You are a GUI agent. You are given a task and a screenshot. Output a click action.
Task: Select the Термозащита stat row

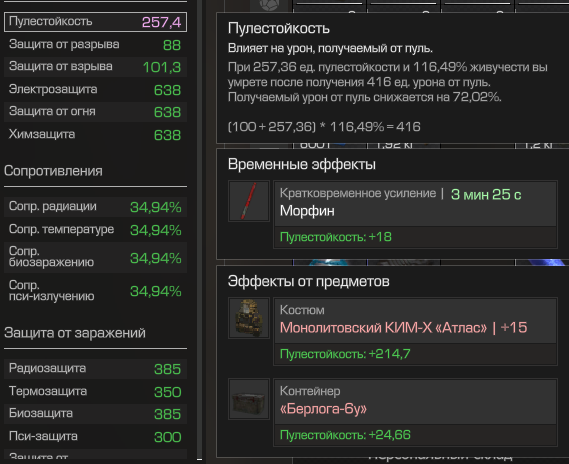(x=95, y=391)
